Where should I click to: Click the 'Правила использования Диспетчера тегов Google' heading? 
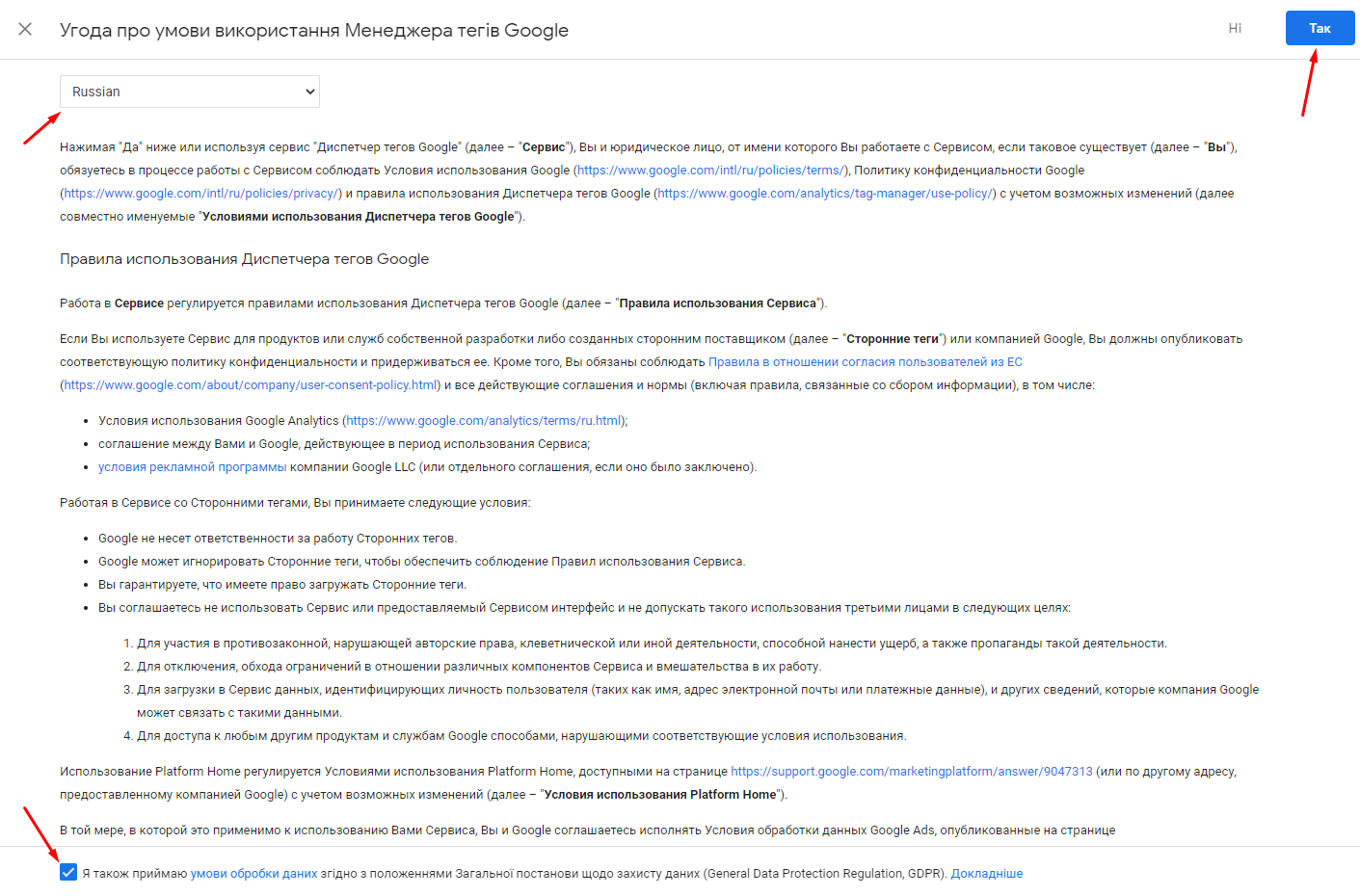[244, 259]
